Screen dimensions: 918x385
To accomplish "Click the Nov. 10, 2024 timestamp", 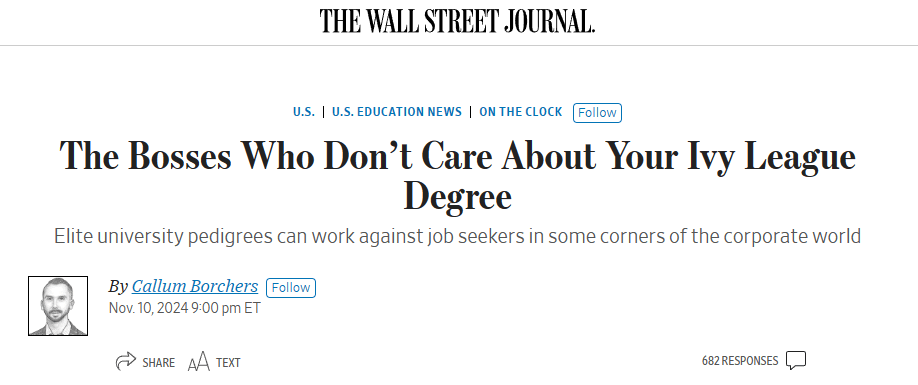I will [x=184, y=308].
